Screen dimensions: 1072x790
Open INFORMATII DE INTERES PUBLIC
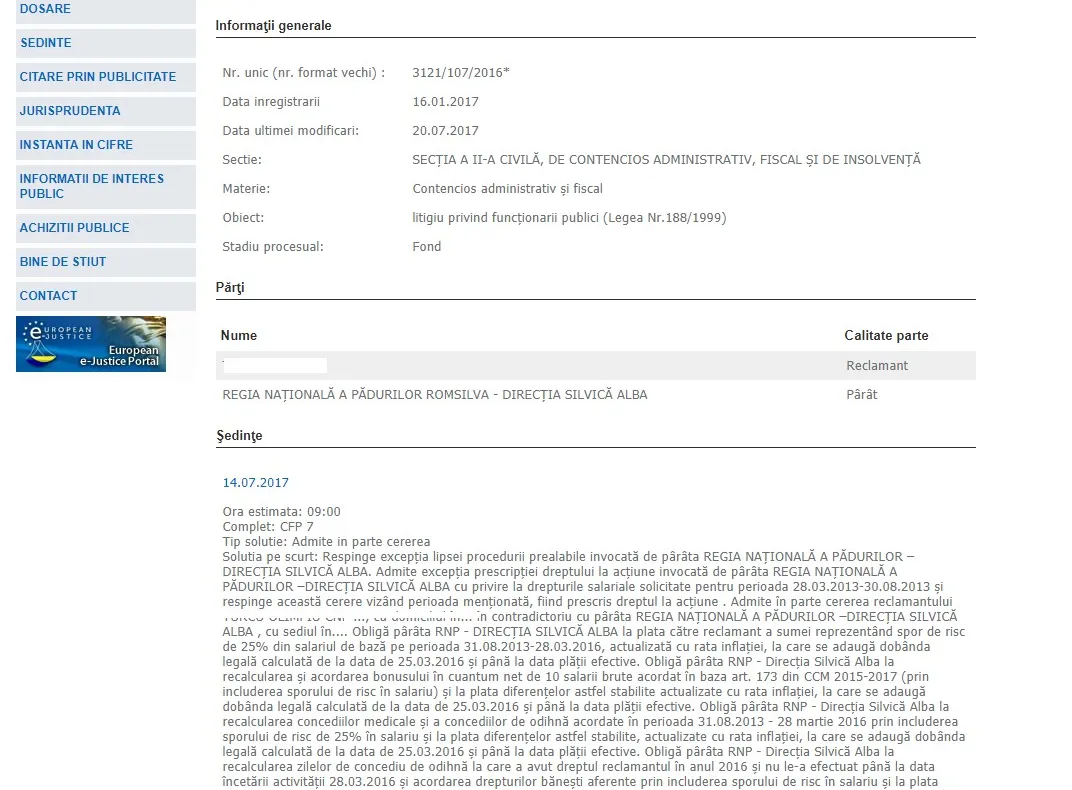click(106, 187)
